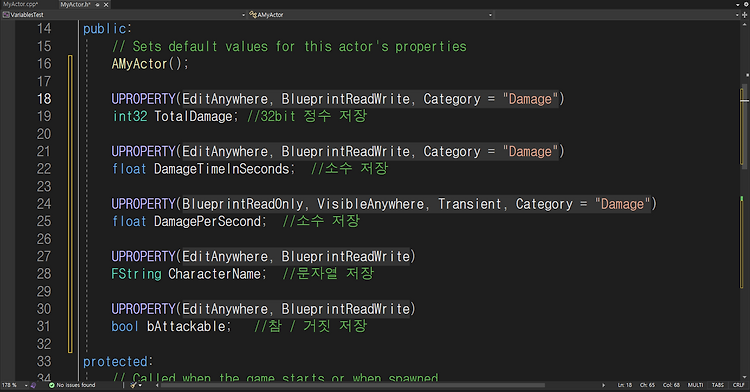Screen dimensions: 750x392
Task: Open the AMyActor class scope dropdown
Action: pos(370,15)
